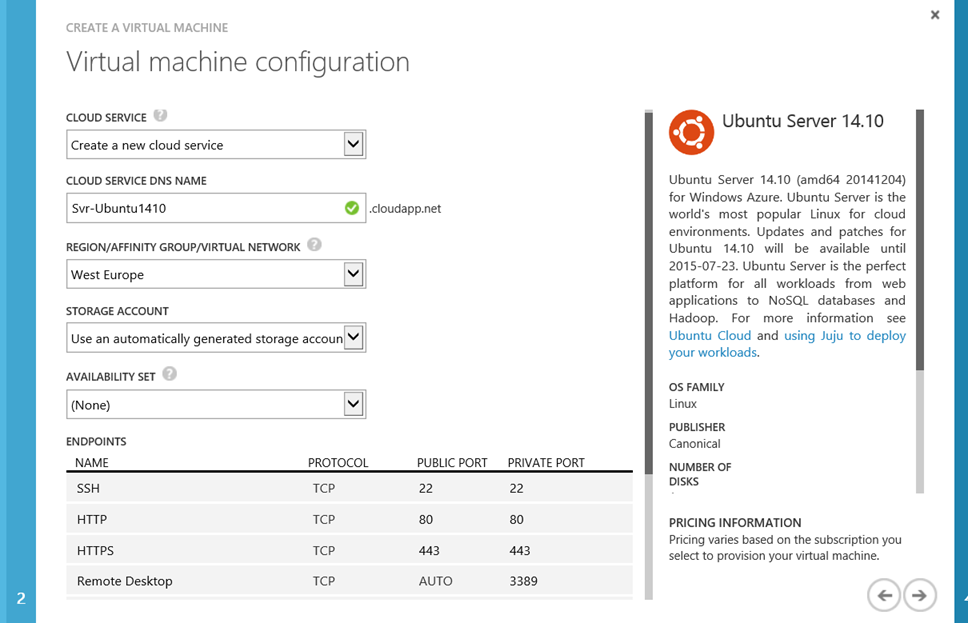This screenshot has height=623, width=968.
Task: Select the Remote Desktop endpoint name
Action: coord(125,581)
